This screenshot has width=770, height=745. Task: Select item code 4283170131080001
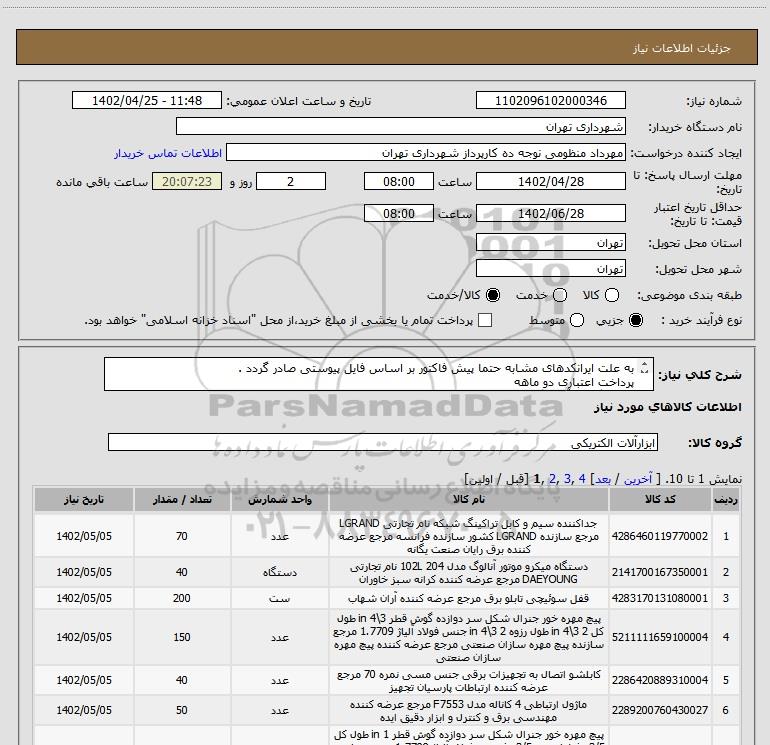pos(660,598)
